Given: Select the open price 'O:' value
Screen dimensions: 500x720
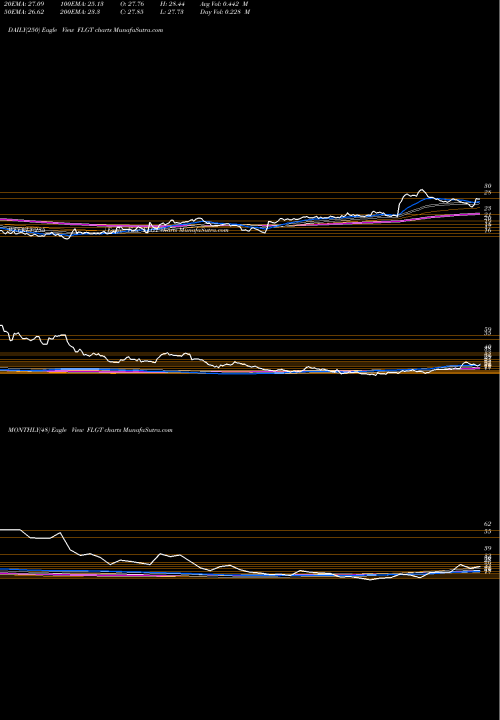Looking at the screenshot, I should (132, 4).
